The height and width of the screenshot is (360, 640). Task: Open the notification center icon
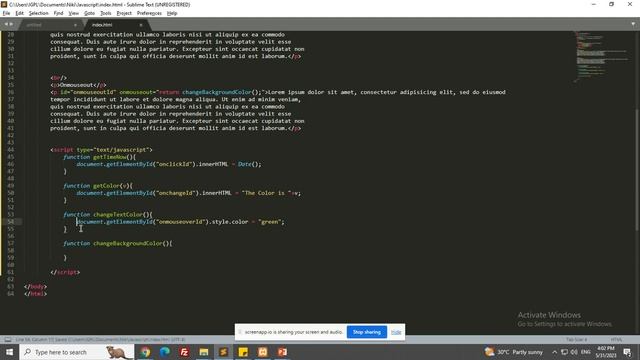point(627,352)
